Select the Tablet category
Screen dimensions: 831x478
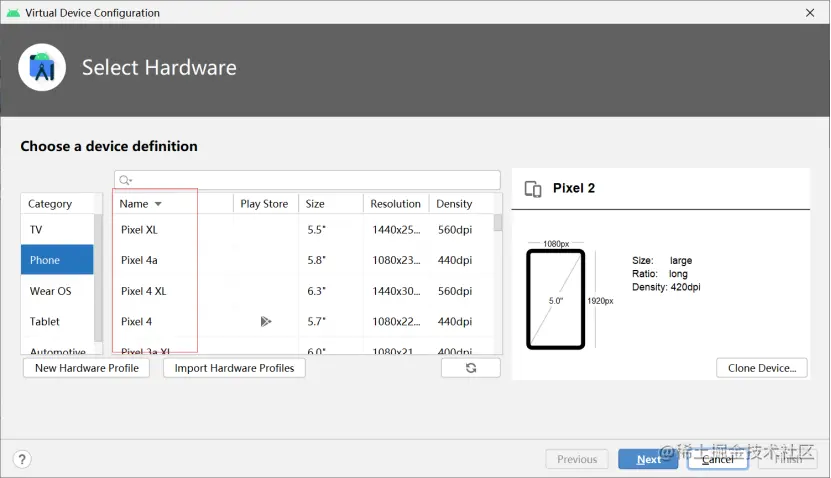[x=57, y=321]
